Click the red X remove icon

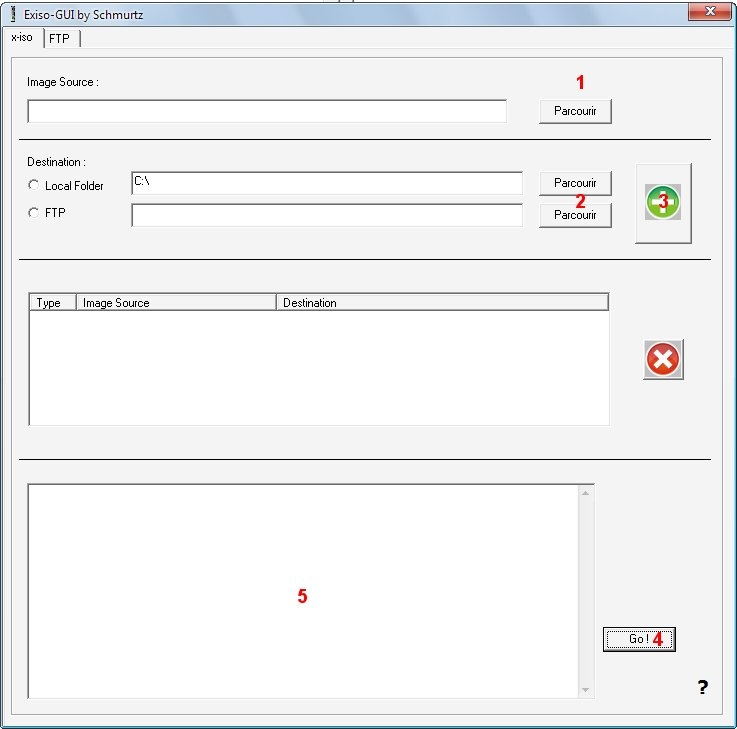(663, 359)
